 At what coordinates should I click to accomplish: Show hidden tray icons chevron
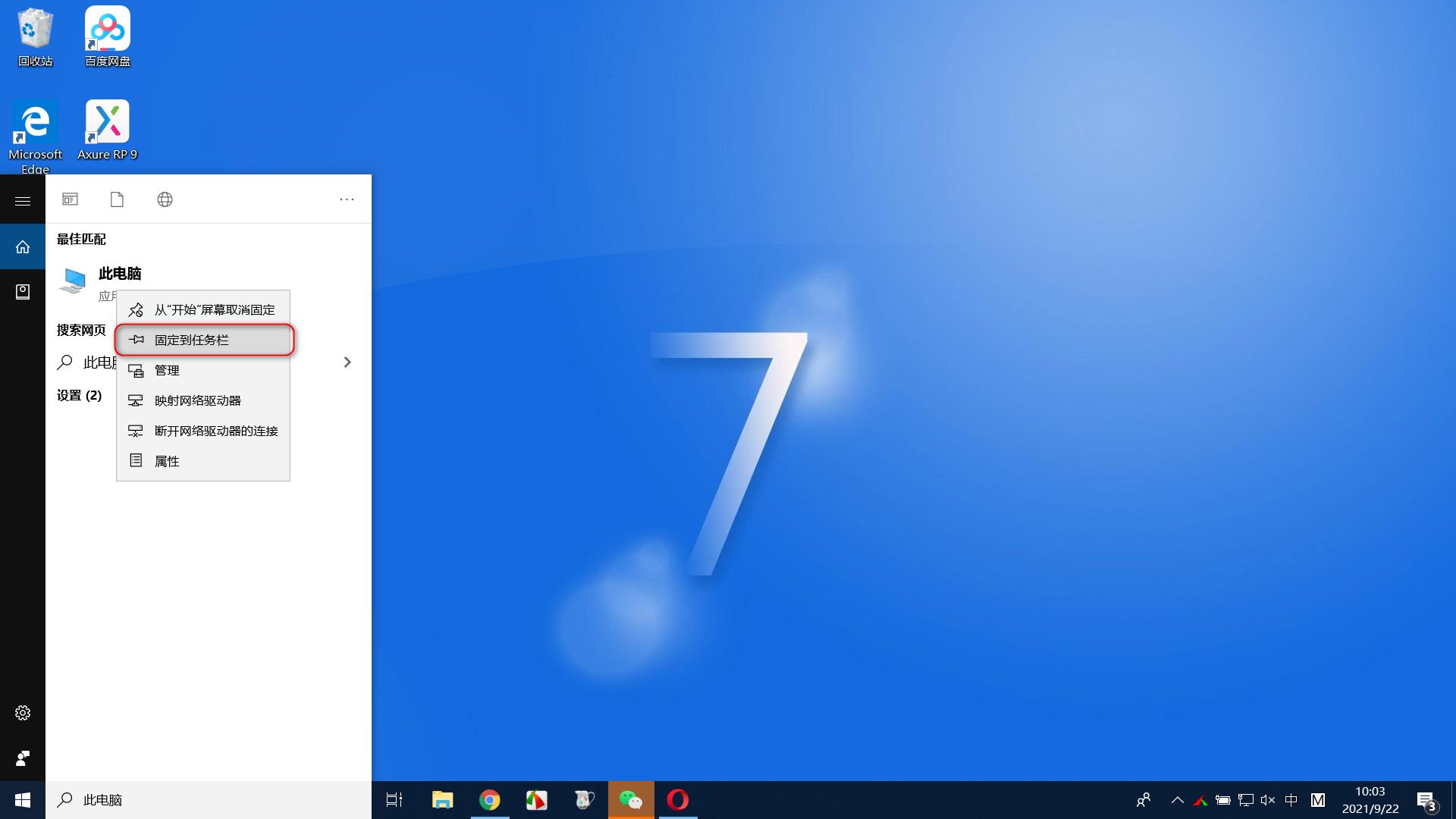pos(1178,800)
